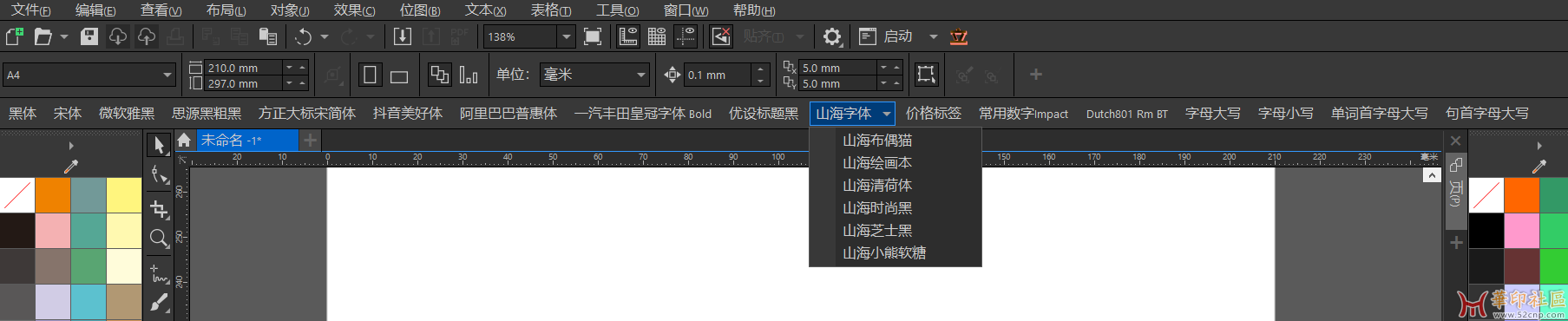Click the page height 297.0 mm field

243,83
